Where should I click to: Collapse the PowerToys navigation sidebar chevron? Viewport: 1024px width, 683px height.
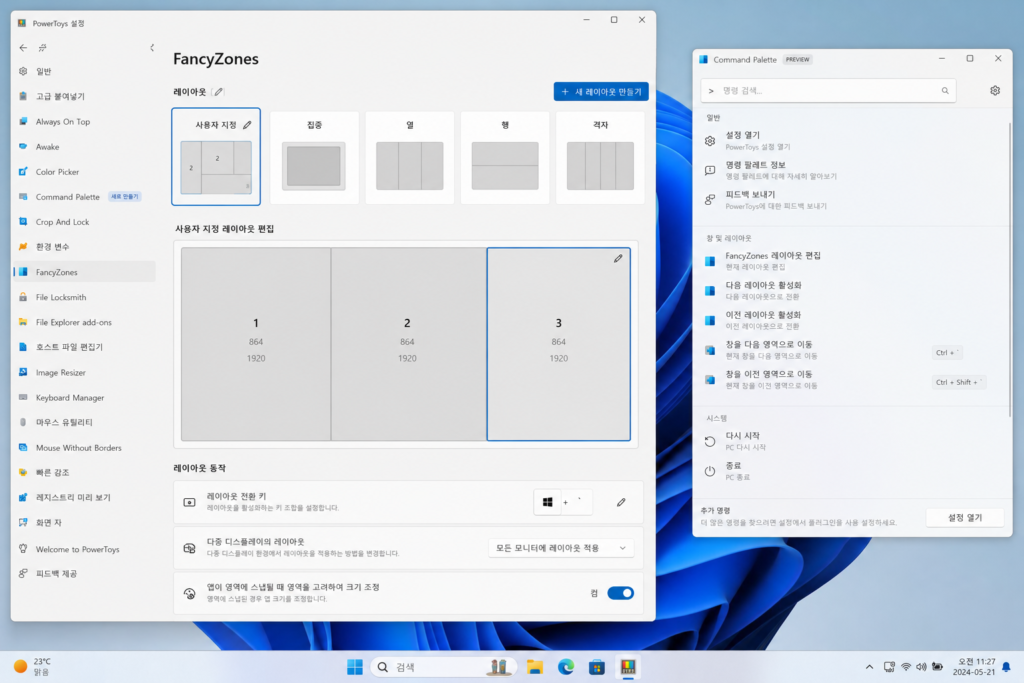tap(152, 48)
